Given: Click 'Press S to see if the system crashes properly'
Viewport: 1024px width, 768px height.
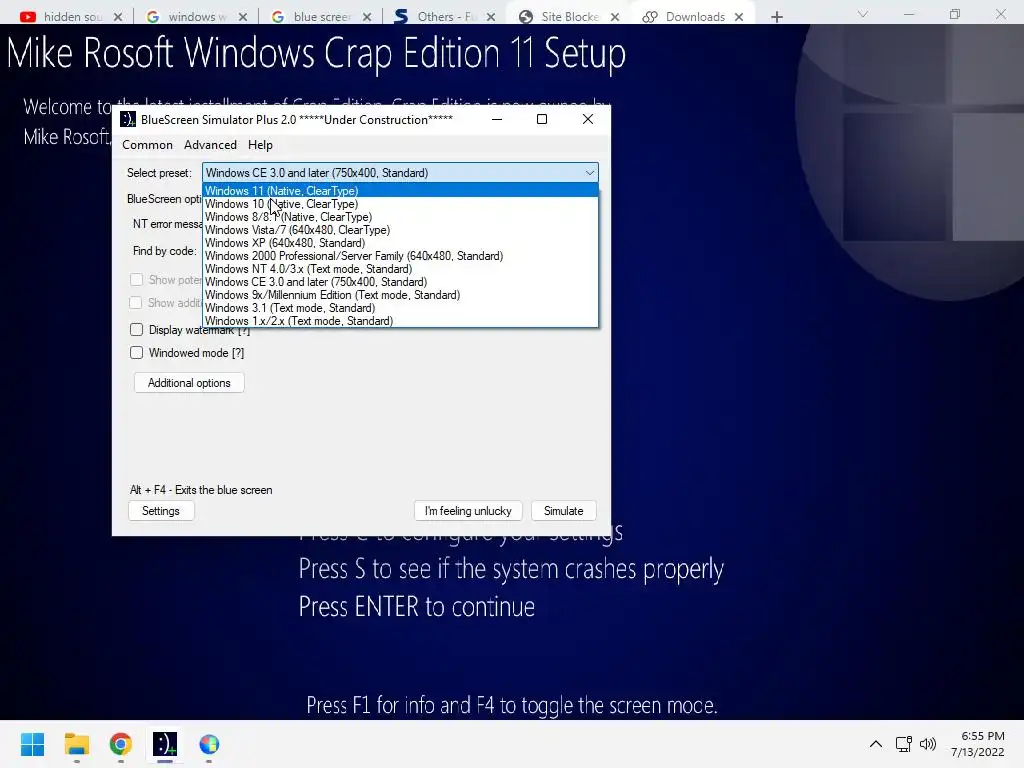Looking at the screenshot, I should [x=511, y=569].
